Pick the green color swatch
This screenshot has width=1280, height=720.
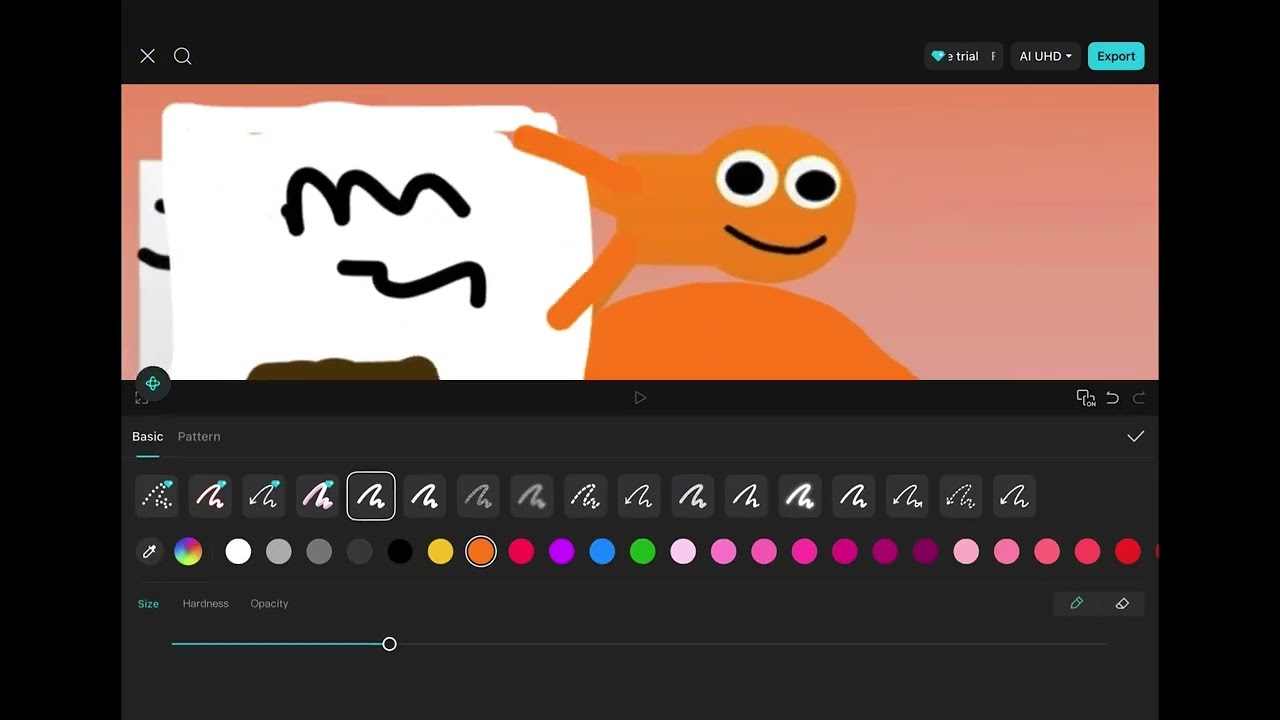tap(643, 551)
